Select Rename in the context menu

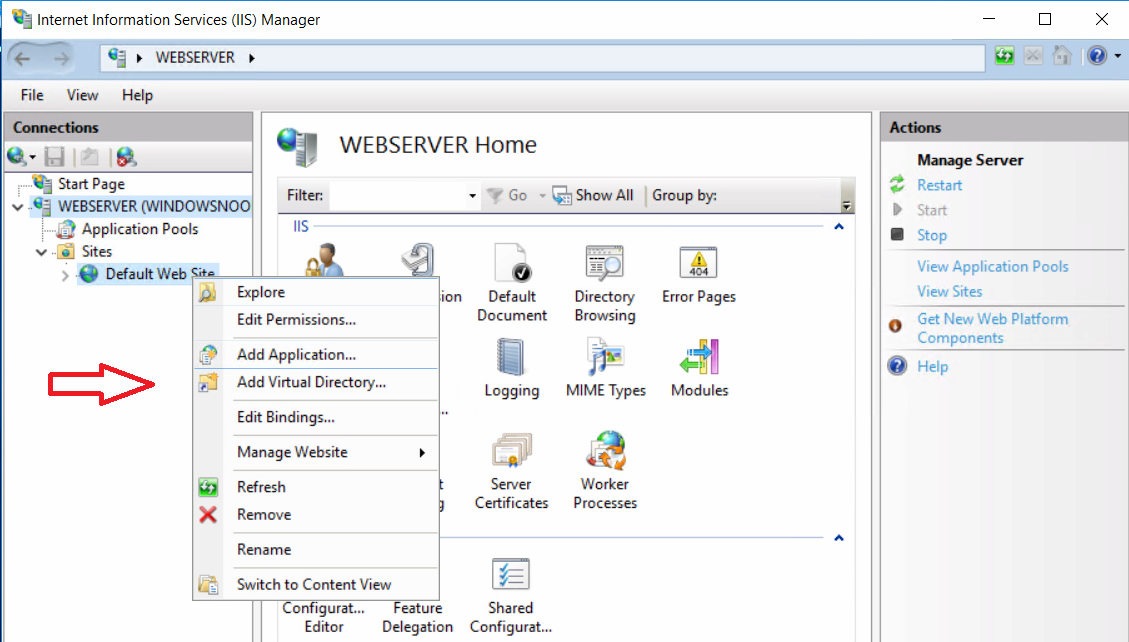316,549
